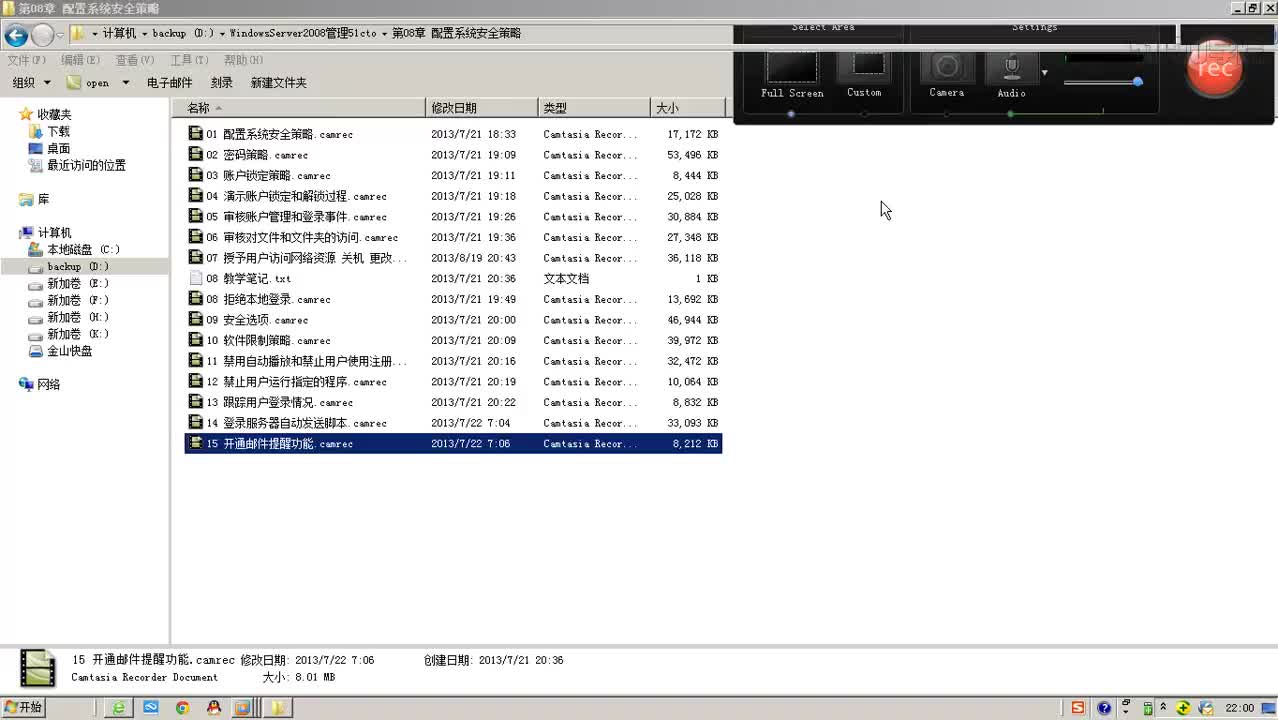
Task: Open 下载 folder in favorites
Action: (50, 131)
